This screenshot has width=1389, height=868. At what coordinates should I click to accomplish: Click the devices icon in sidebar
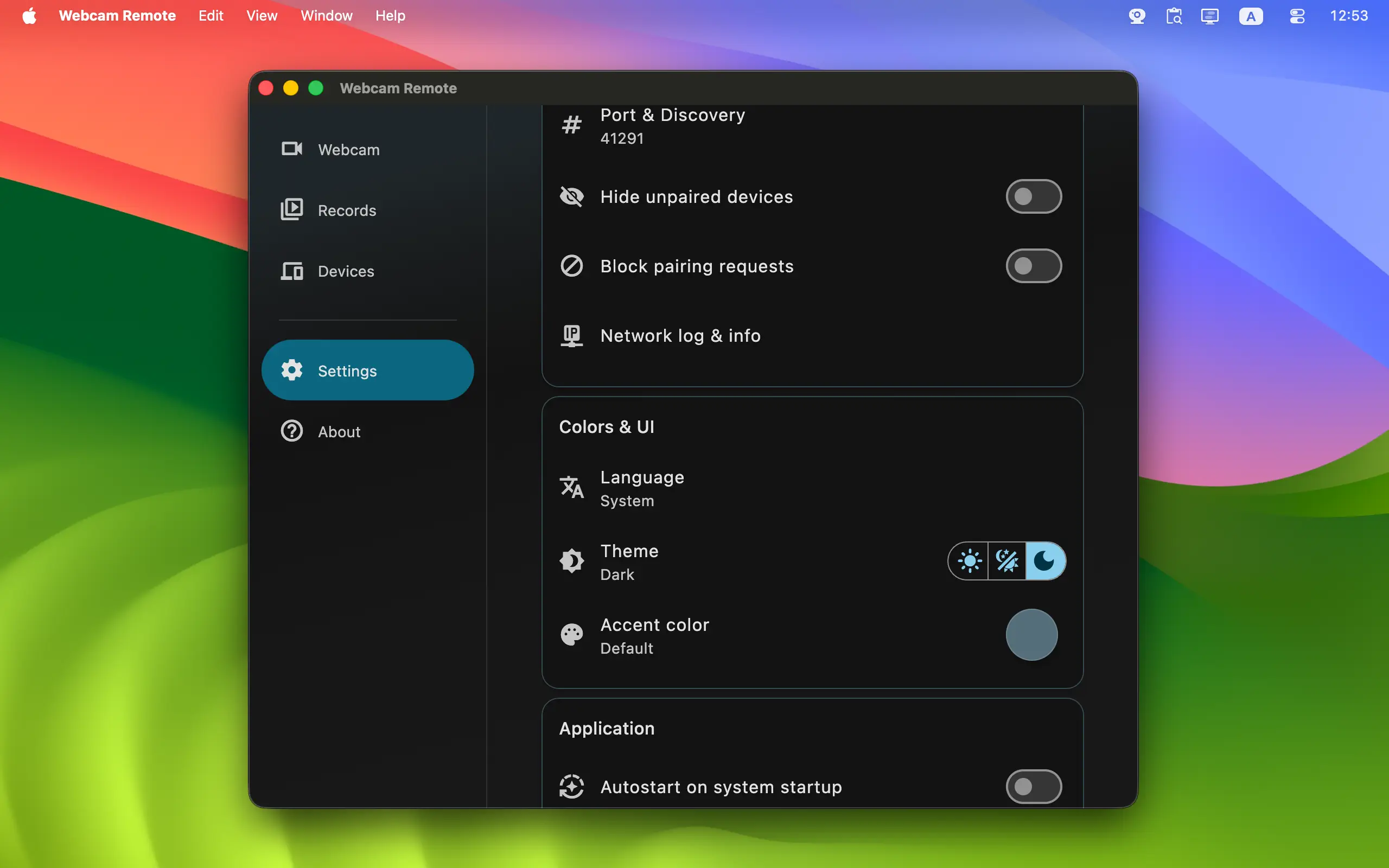coord(291,271)
